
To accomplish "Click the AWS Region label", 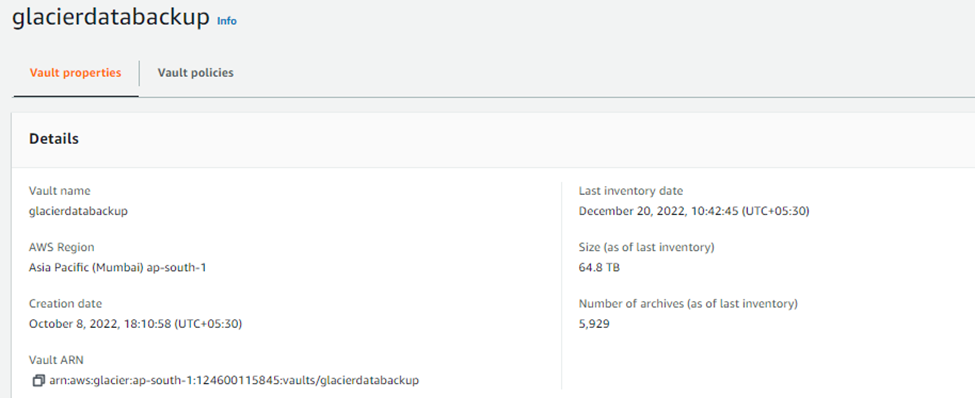I will (x=62, y=247).
